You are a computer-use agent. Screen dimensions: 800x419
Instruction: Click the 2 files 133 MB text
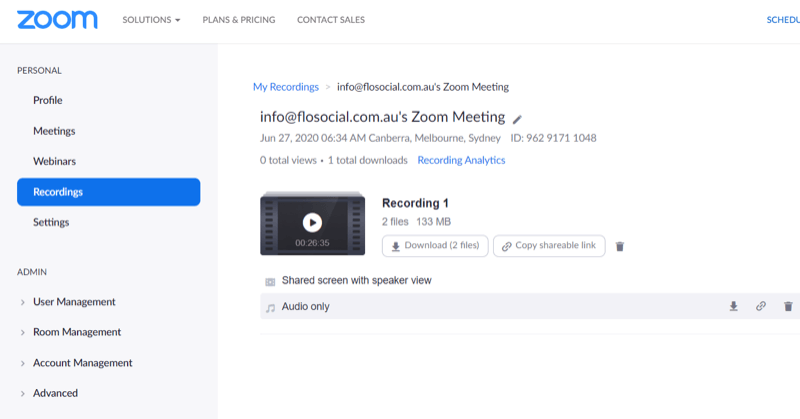(416, 221)
